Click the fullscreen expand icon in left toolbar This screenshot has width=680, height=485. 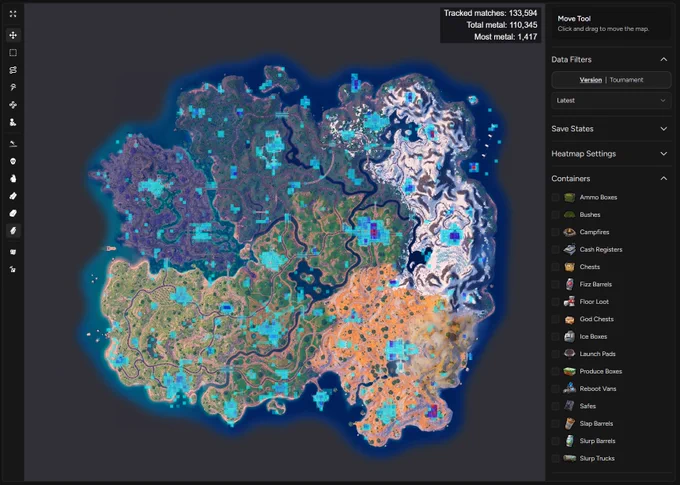[13, 14]
